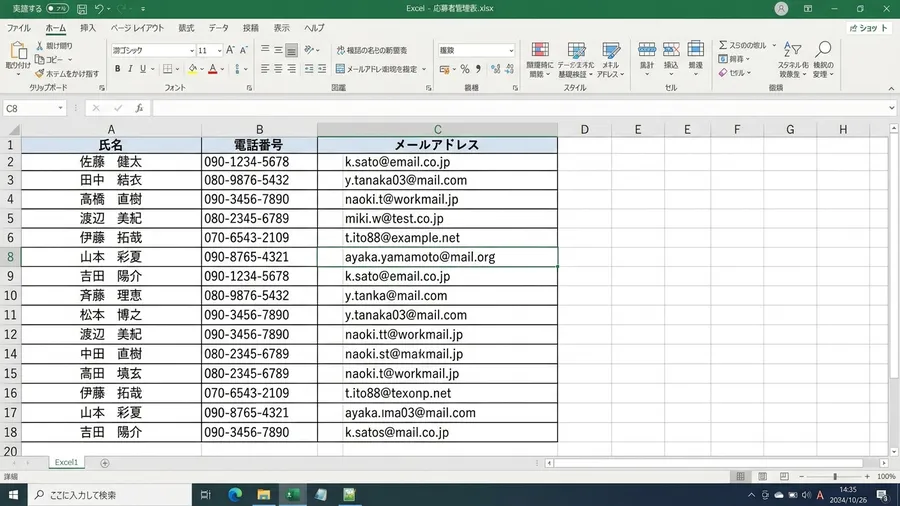Toggle Italic formatting

pyautogui.click(x=130, y=69)
